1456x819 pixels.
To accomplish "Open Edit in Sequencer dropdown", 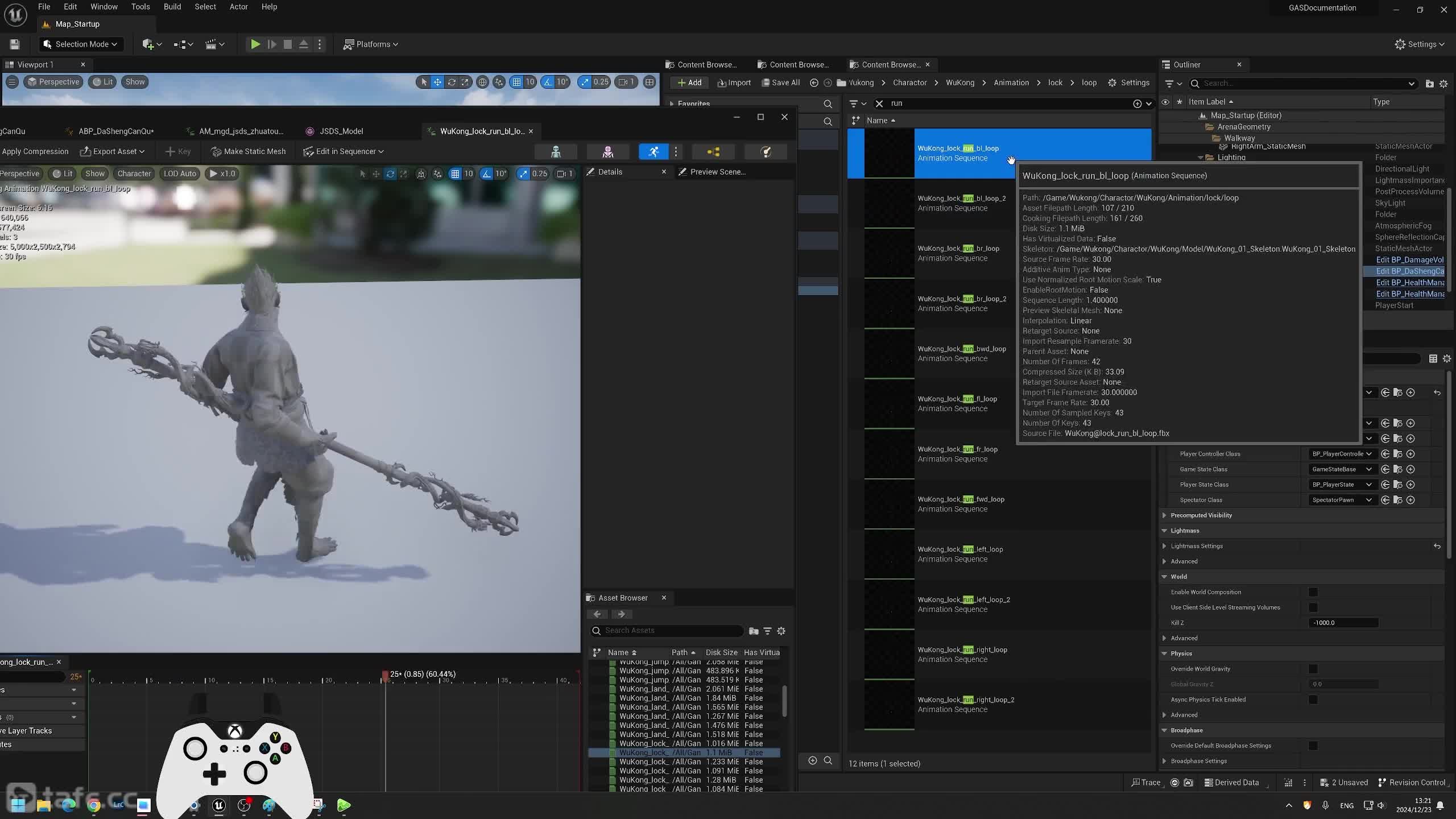I will click(344, 151).
